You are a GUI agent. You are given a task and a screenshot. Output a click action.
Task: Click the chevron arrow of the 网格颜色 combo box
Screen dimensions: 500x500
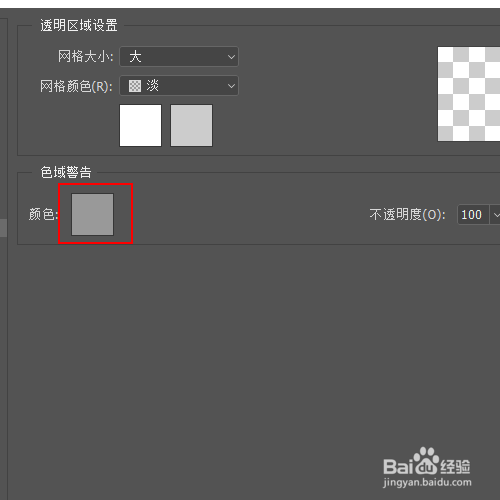click(231, 86)
